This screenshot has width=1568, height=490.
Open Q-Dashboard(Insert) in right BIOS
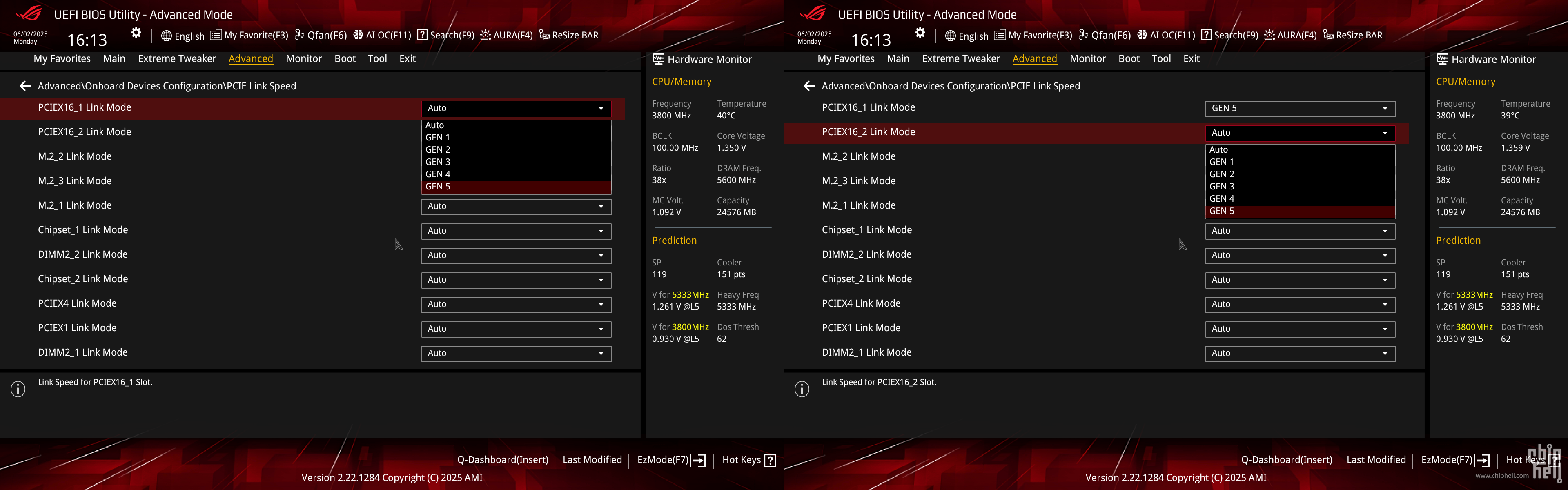pyautogui.click(x=1287, y=460)
